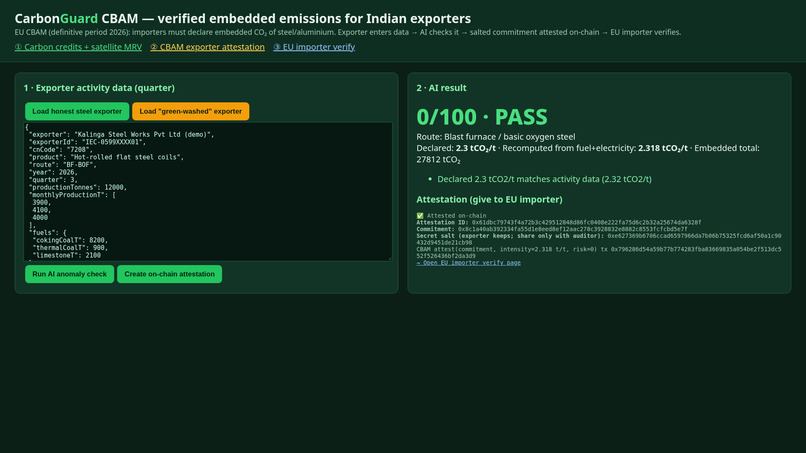Click the "productionTonnes": 12000 JSON line
Viewport: 806px width, 453px height.
(x=78, y=188)
